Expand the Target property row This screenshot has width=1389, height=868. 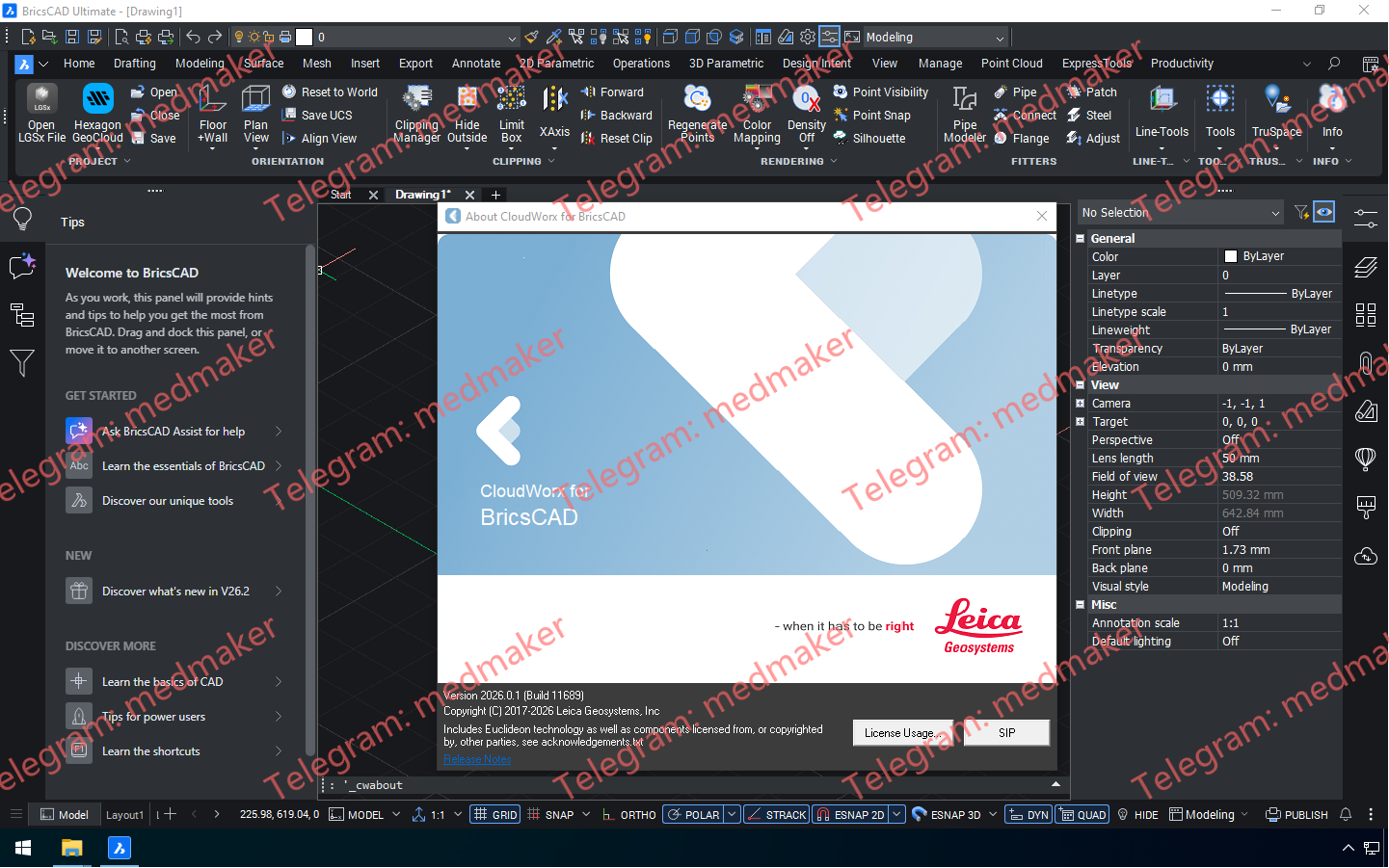[x=1081, y=422]
